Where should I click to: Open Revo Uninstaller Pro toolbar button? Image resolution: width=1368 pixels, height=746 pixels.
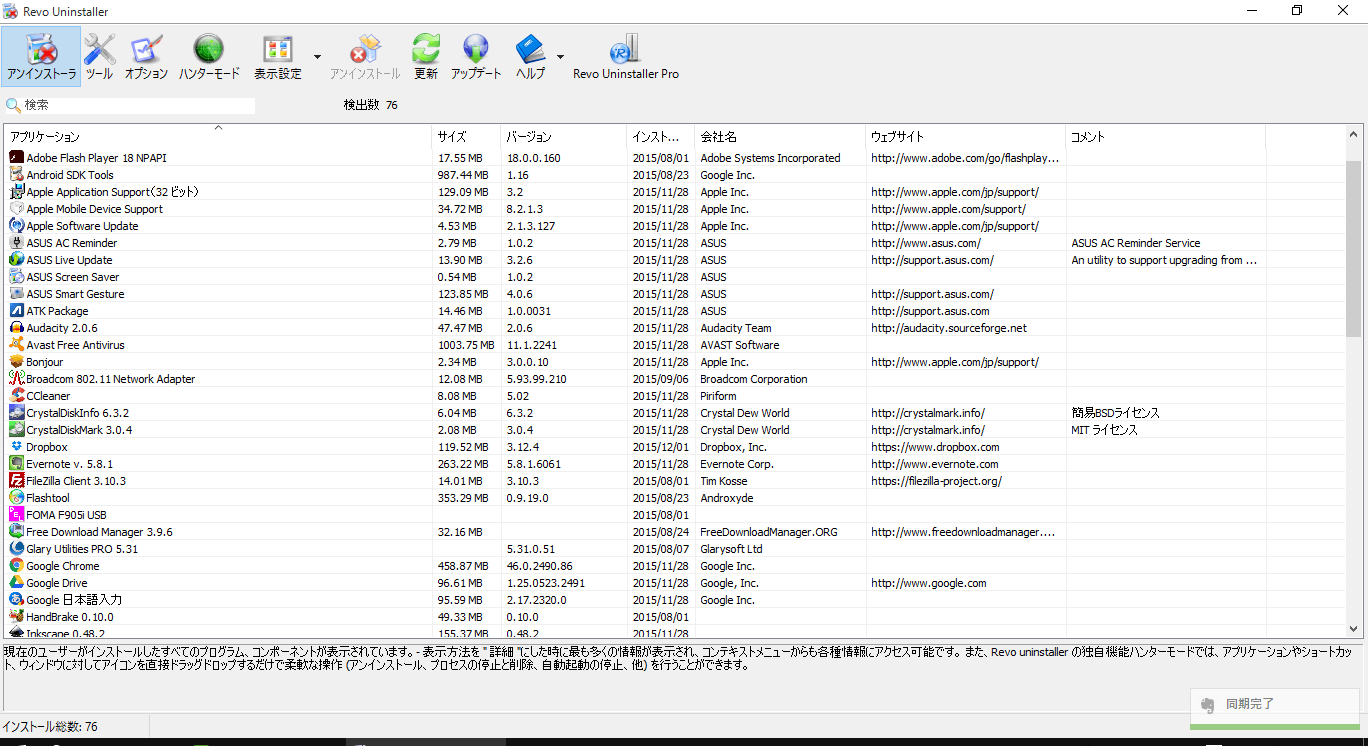(x=625, y=56)
